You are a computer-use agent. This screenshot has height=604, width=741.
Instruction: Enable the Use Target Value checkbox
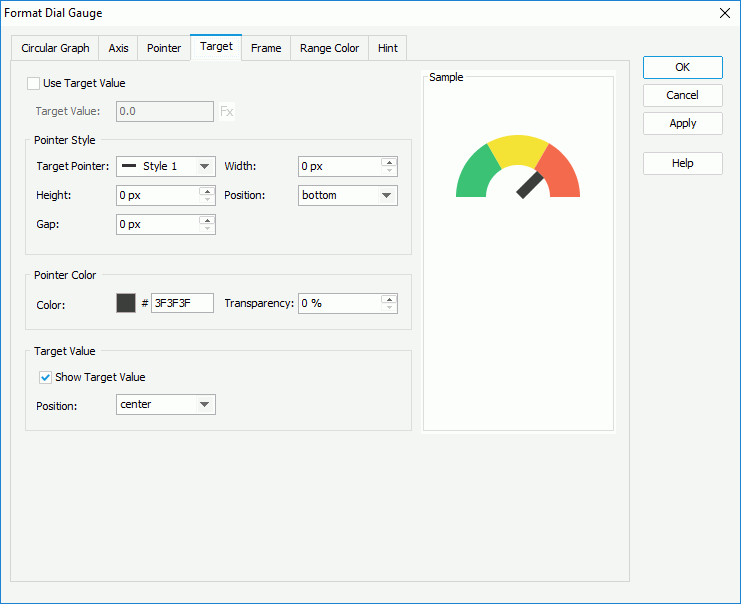(34, 84)
